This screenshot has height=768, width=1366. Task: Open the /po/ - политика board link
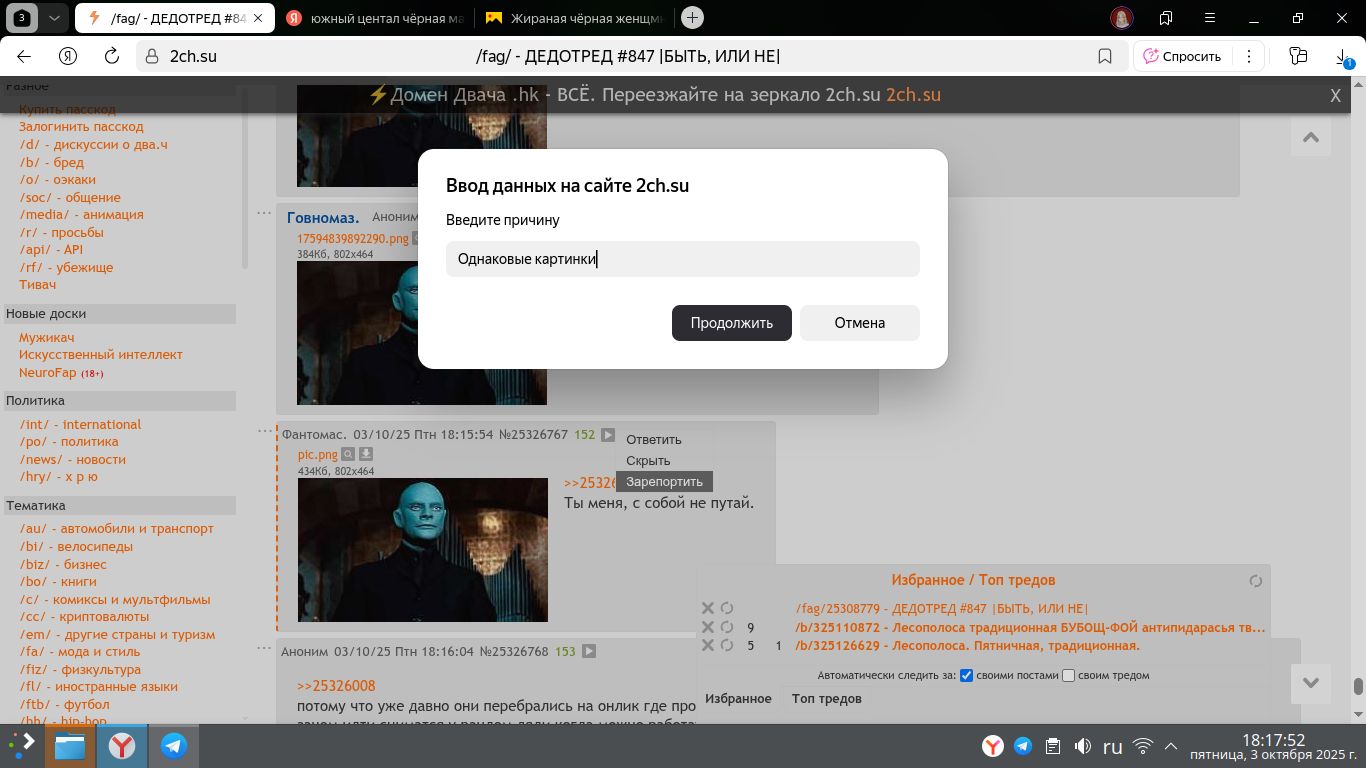69,442
